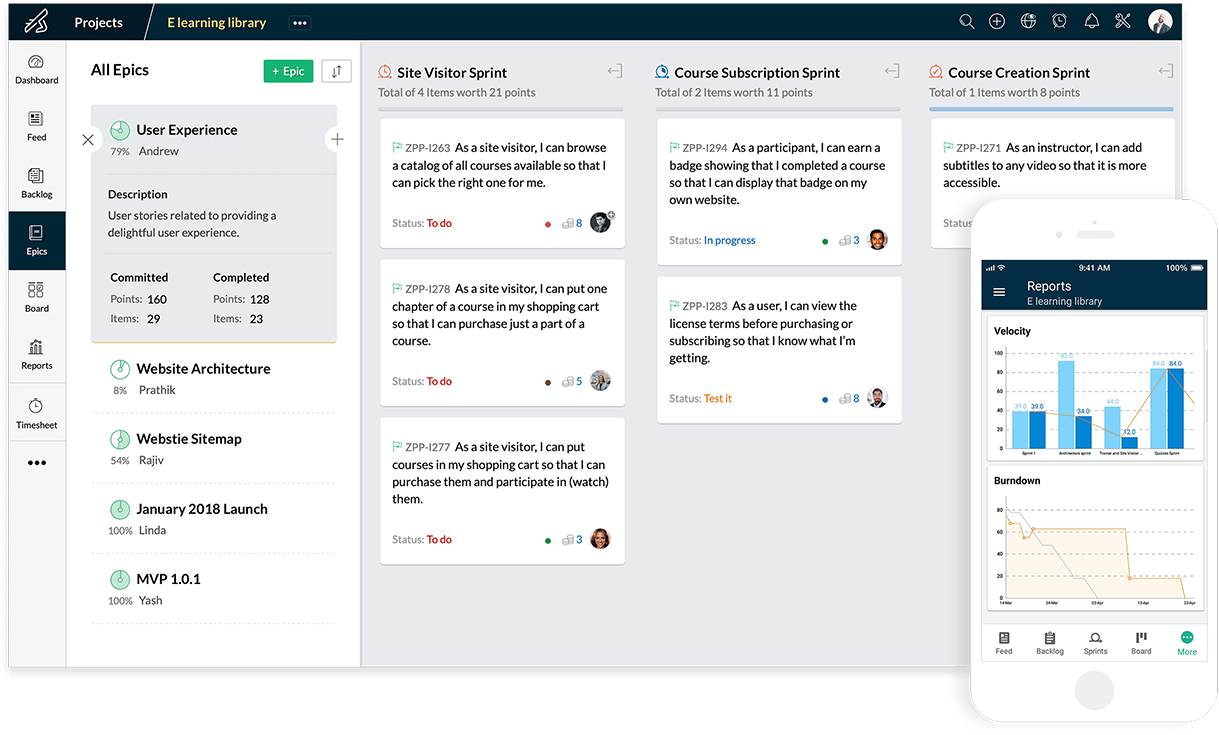Close the User Experience epic details
Image resolution: width=1219 pixels, height=735 pixels.
point(88,140)
